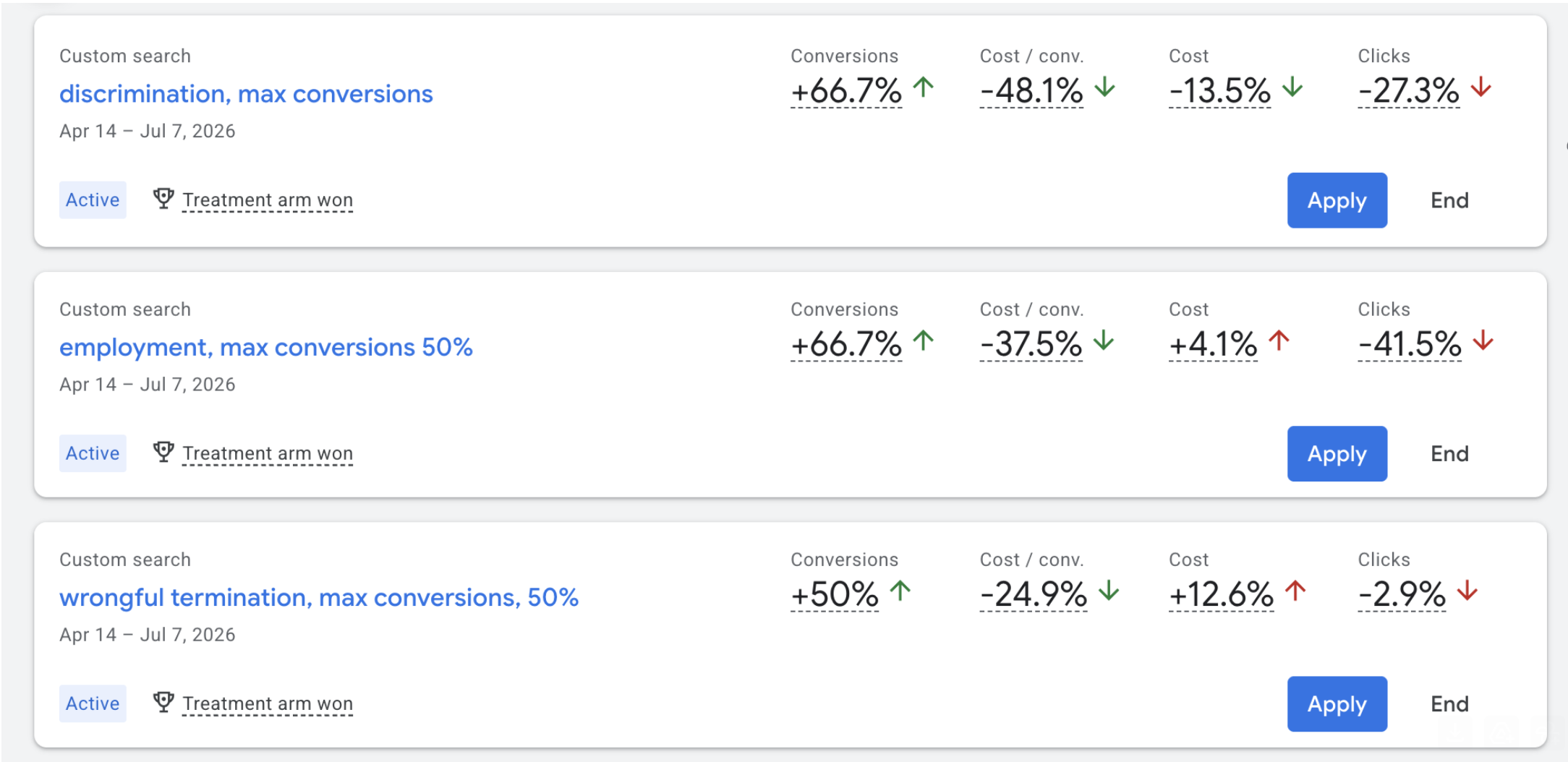Viewport: 1568px width, 762px height.
Task: View Treatment arm won details for employment experiment
Action: click(268, 453)
